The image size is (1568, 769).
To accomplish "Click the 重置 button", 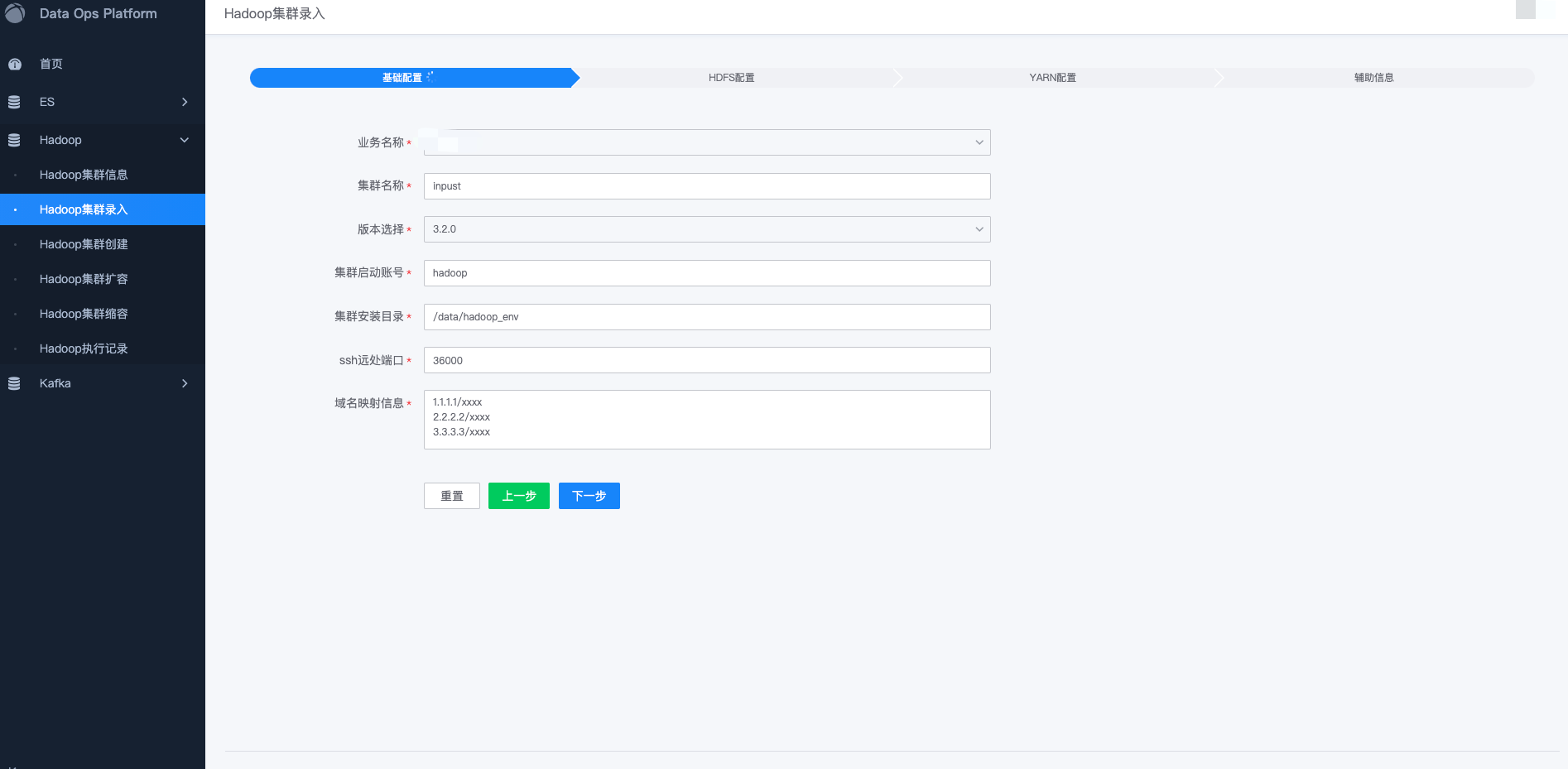I will [x=452, y=496].
